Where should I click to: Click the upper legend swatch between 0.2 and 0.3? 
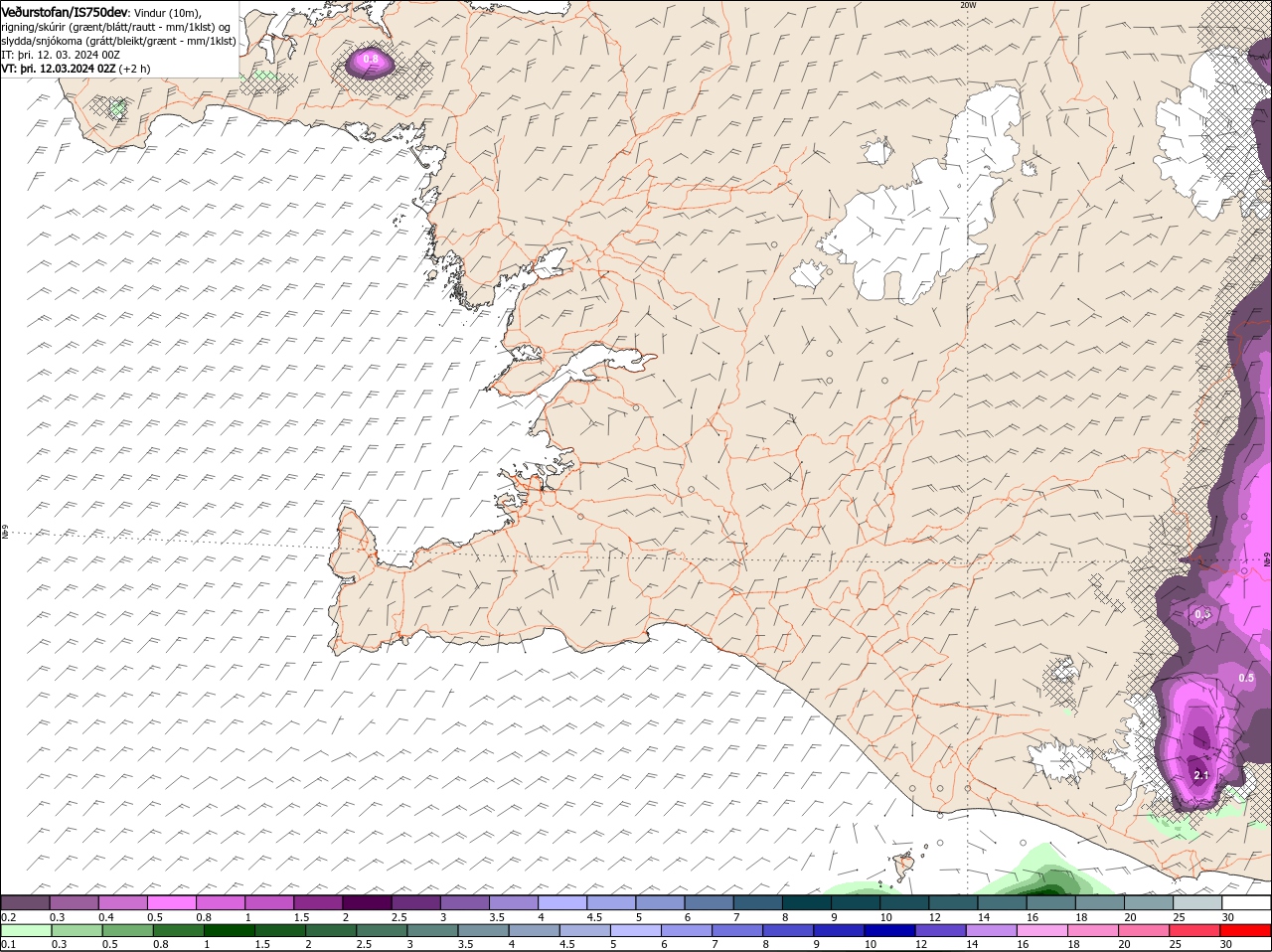click(x=26, y=902)
